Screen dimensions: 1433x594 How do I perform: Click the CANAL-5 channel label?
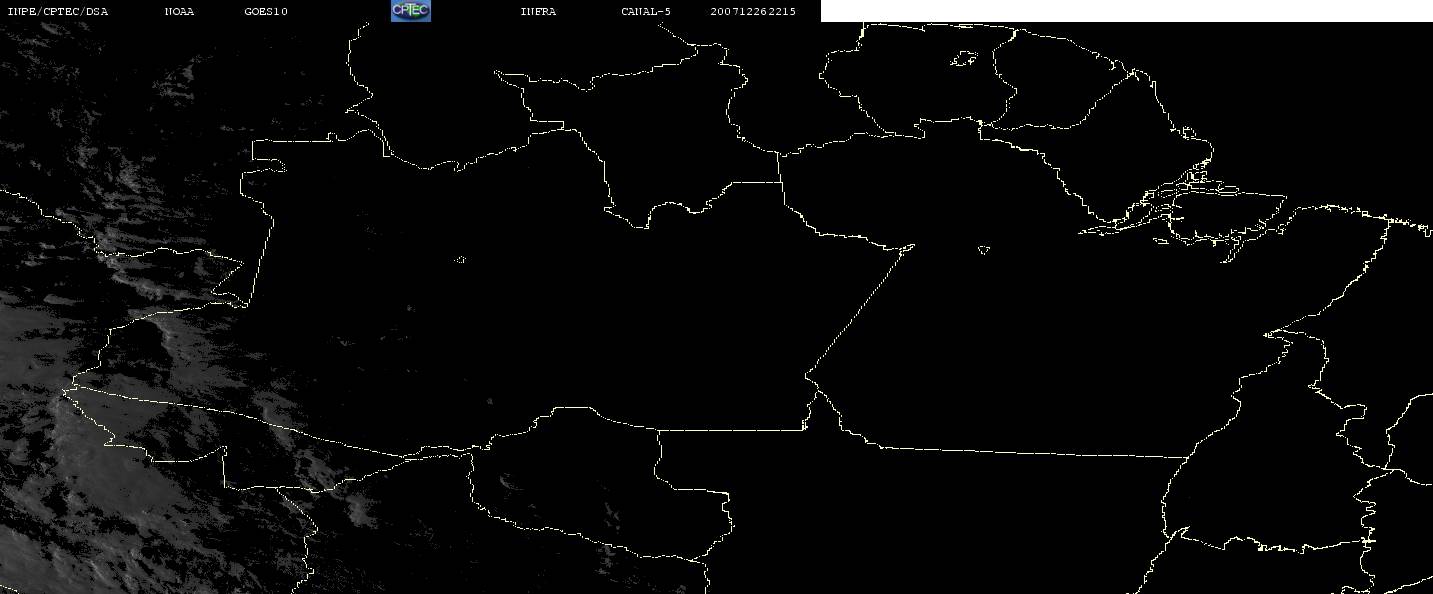pyautogui.click(x=646, y=12)
